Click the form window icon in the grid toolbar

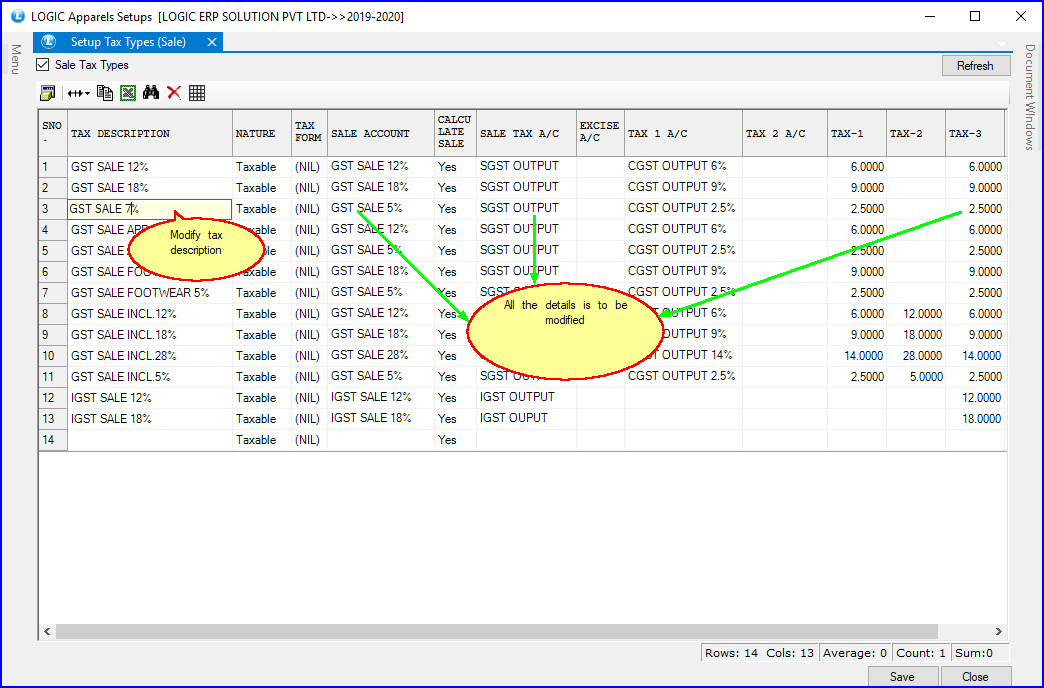click(x=47, y=93)
